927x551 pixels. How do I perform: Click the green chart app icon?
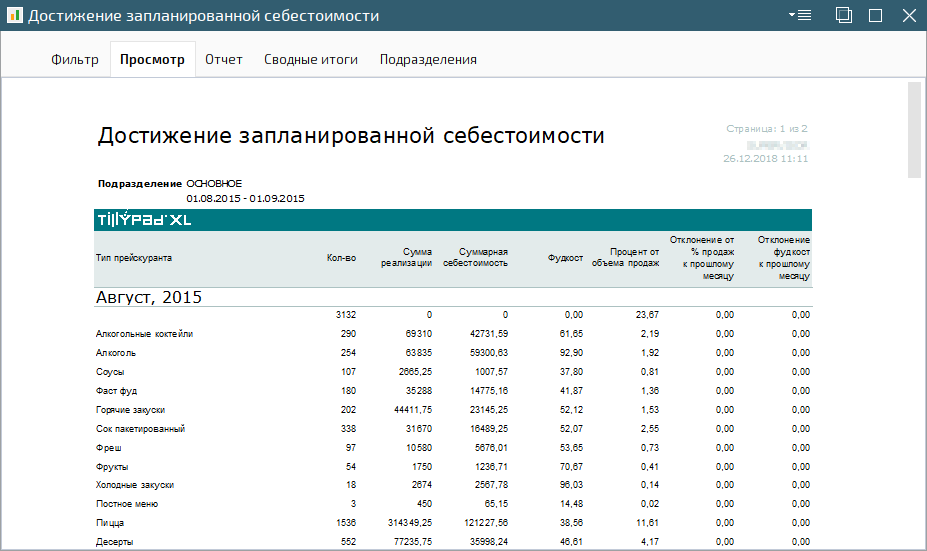[14, 15]
